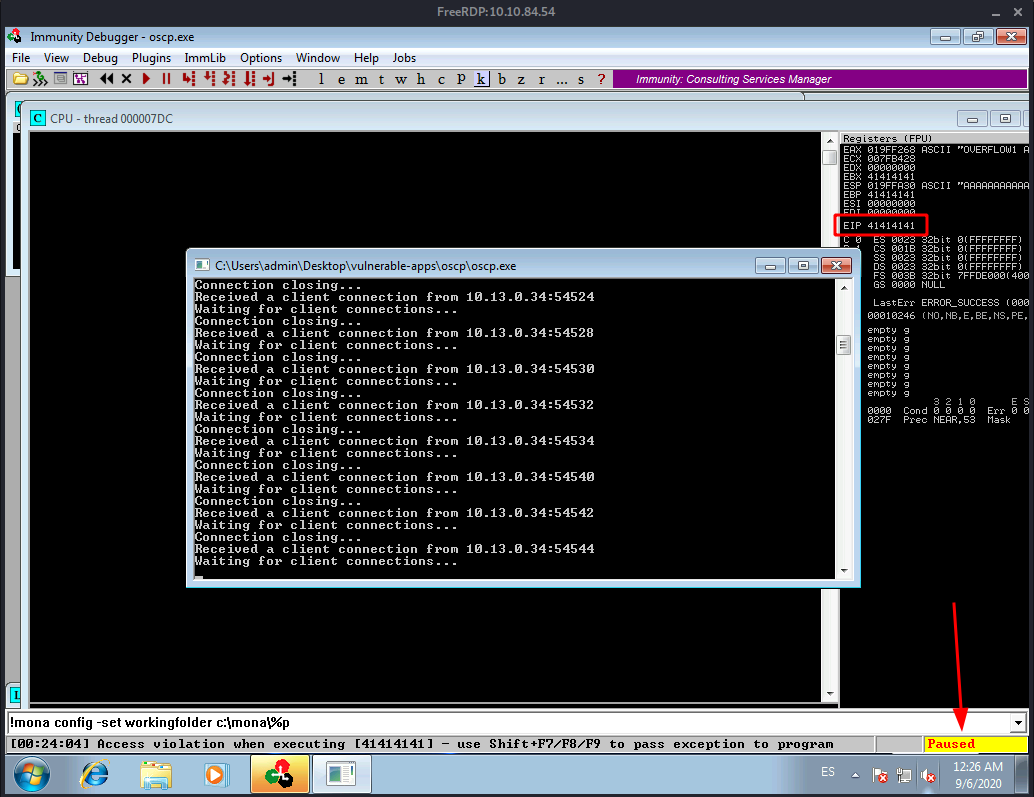Show Threads with 't' button

click(381, 79)
